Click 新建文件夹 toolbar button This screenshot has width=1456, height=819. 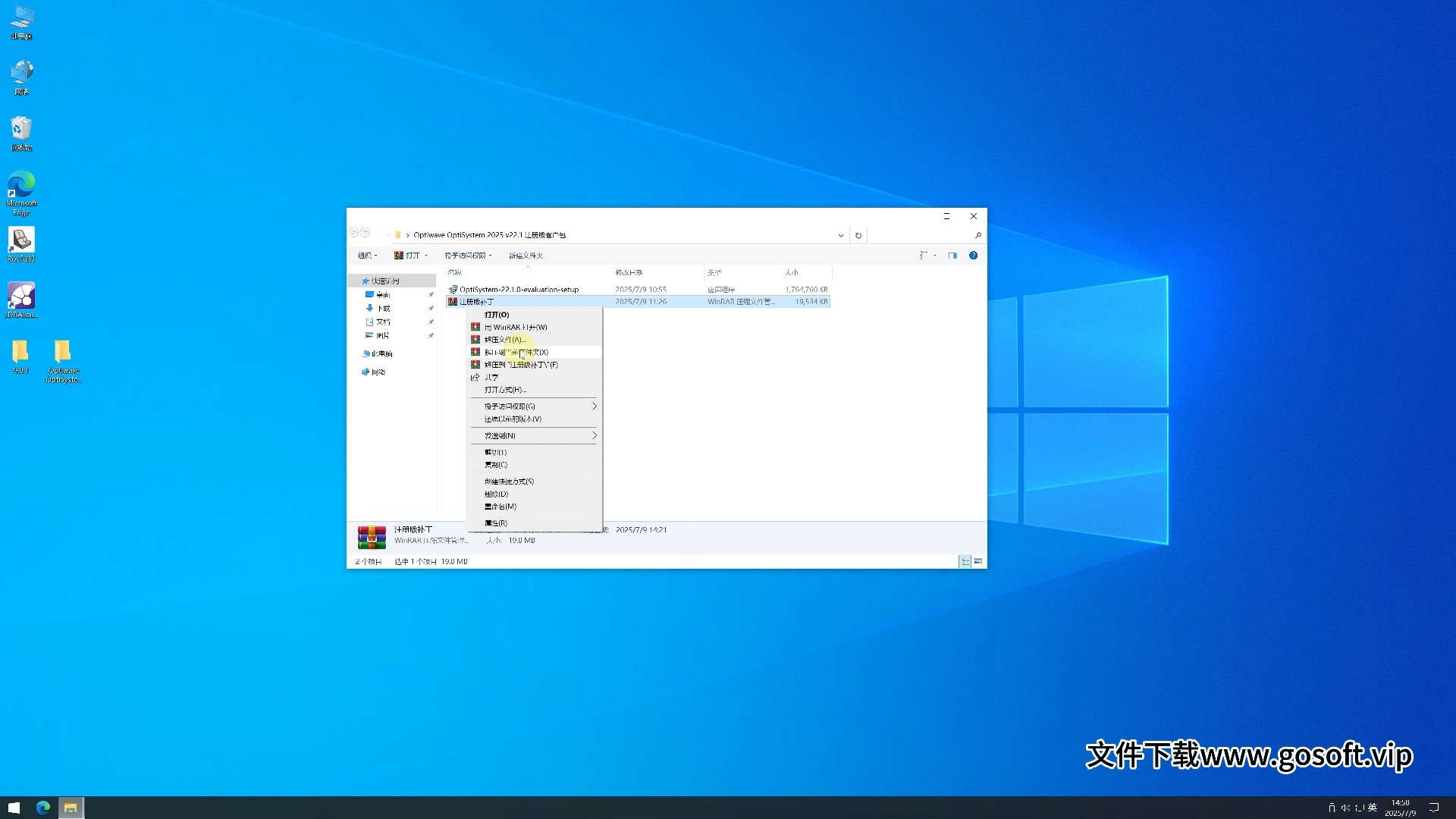[x=526, y=256]
